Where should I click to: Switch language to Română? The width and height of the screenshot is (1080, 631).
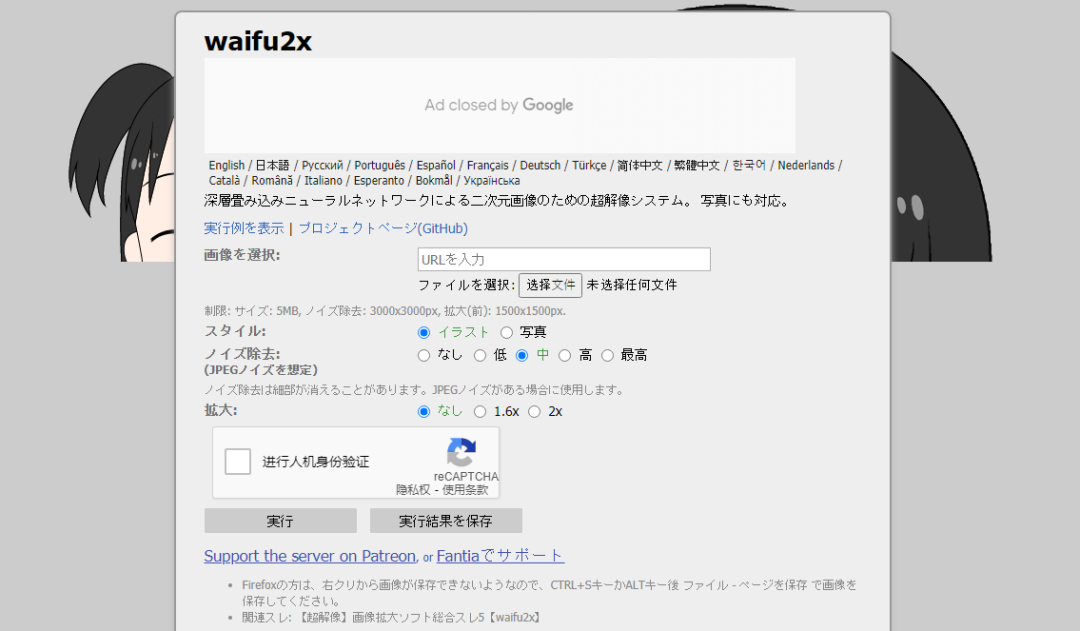(272, 180)
